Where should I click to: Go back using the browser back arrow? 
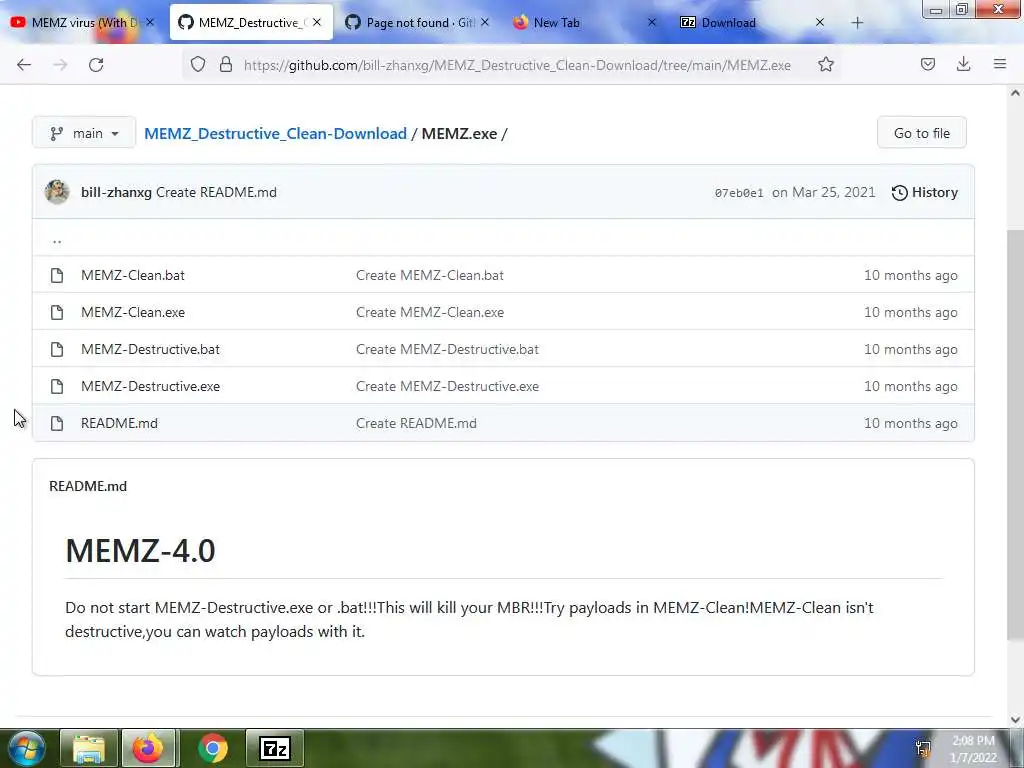(x=24, y=65)
